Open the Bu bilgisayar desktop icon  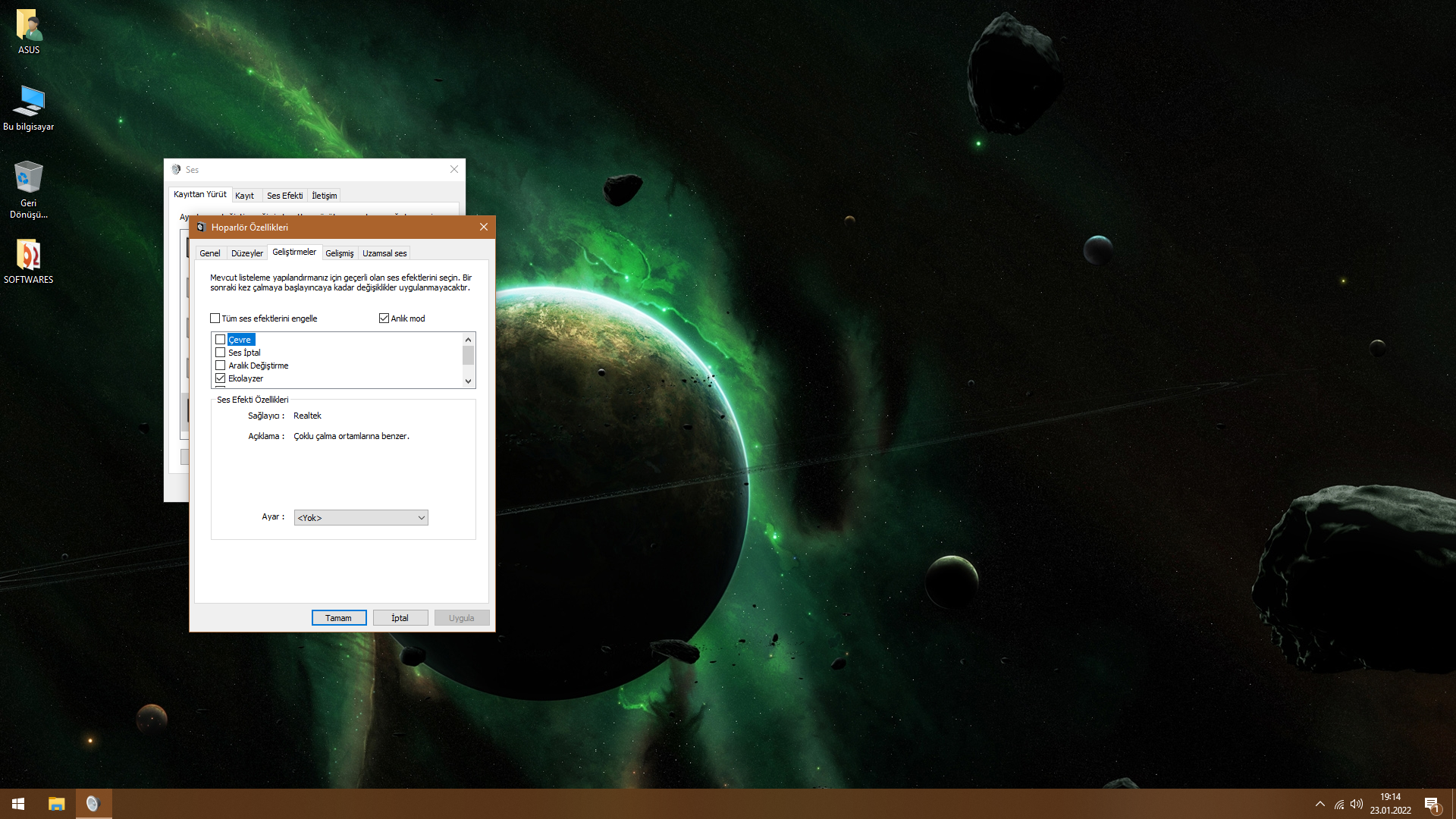pos(29,102)
